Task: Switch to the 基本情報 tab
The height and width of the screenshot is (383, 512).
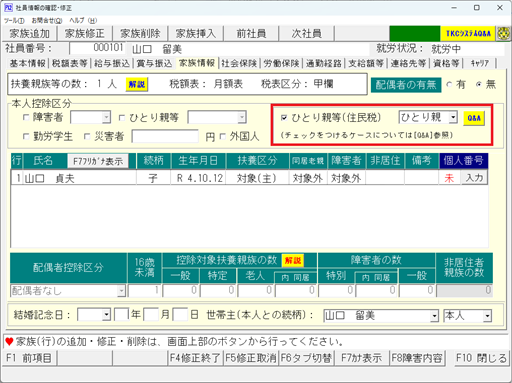Action: 27,63
